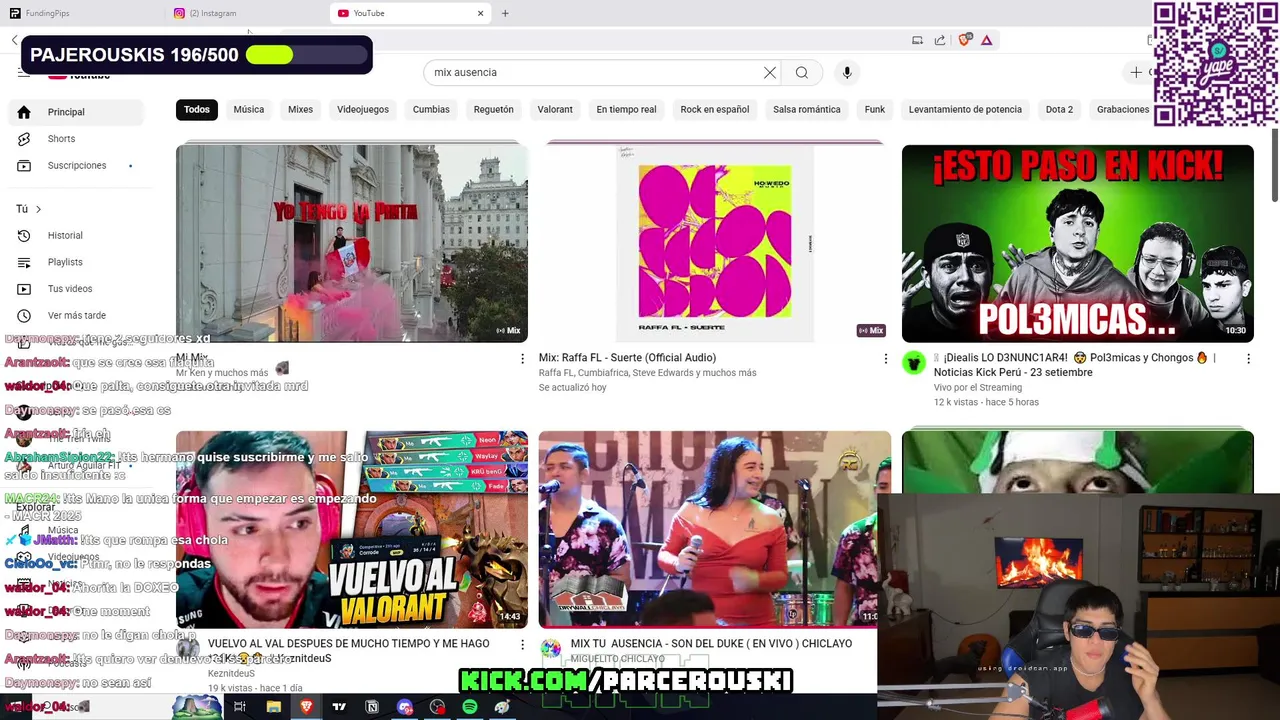Open options for the Mi Mix card
1280x720 pixels.
click(522, 358)
